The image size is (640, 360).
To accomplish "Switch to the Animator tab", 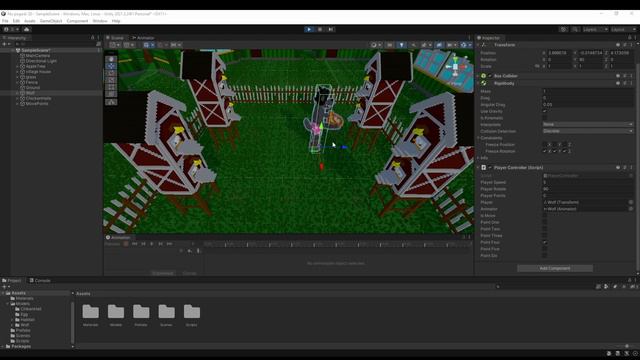I will 143,38.
